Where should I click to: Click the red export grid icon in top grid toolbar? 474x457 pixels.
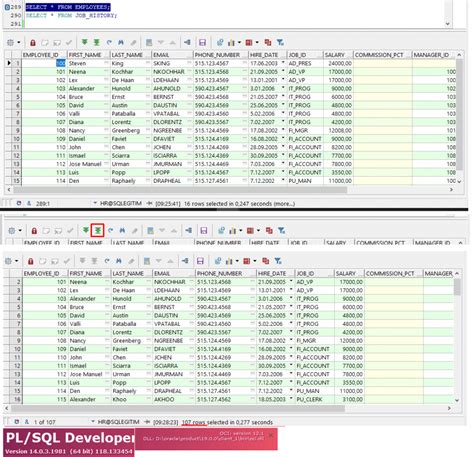[x=249, y=42]
